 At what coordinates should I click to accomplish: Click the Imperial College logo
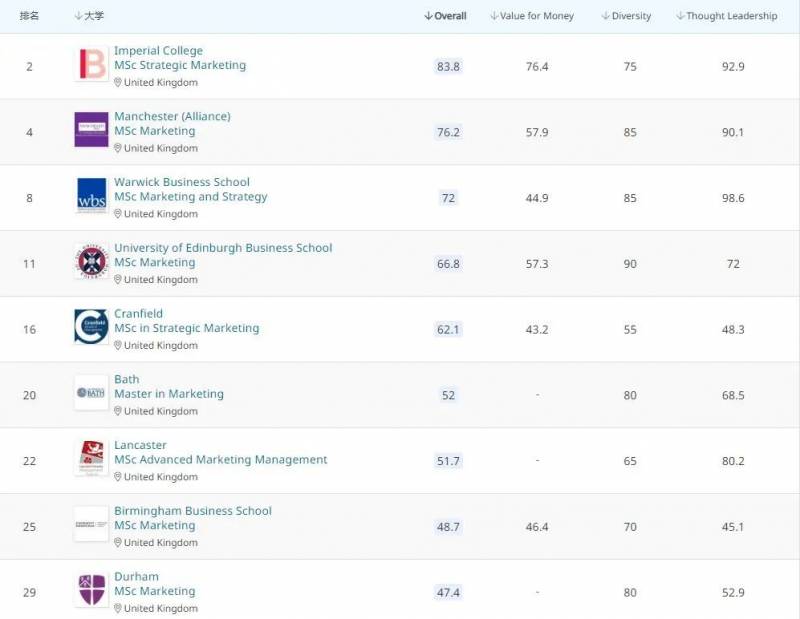click(x=91, y=65)
